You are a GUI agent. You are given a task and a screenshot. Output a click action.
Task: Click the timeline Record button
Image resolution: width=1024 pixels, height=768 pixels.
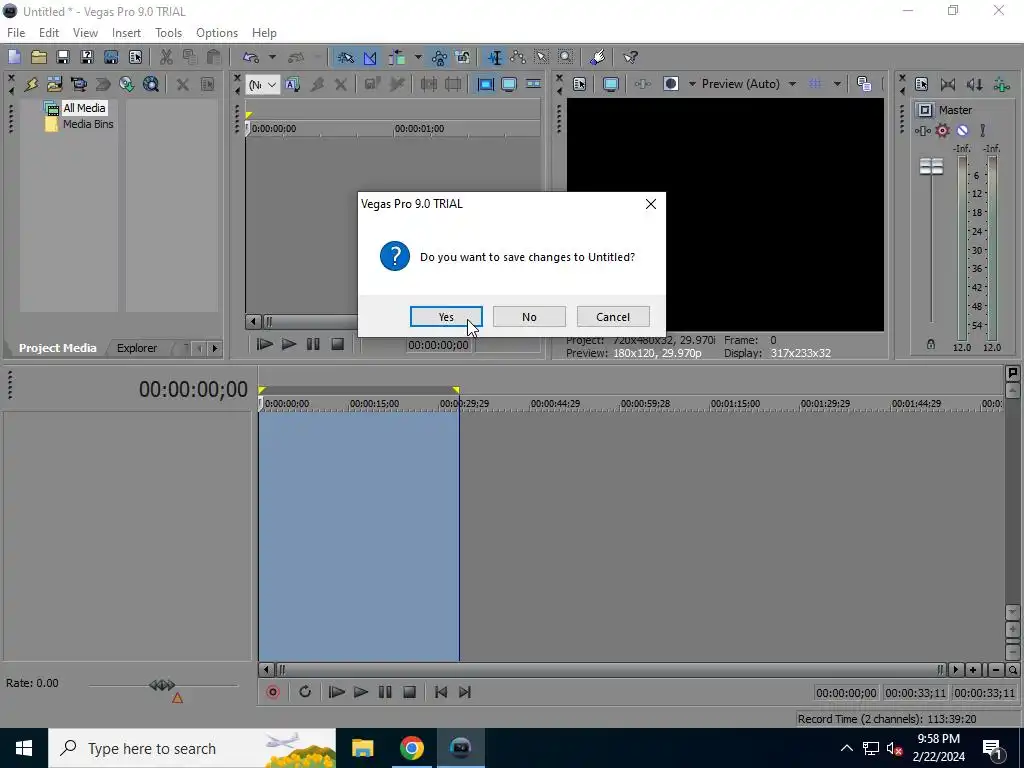pyautogui.click(x=273, y=692)
